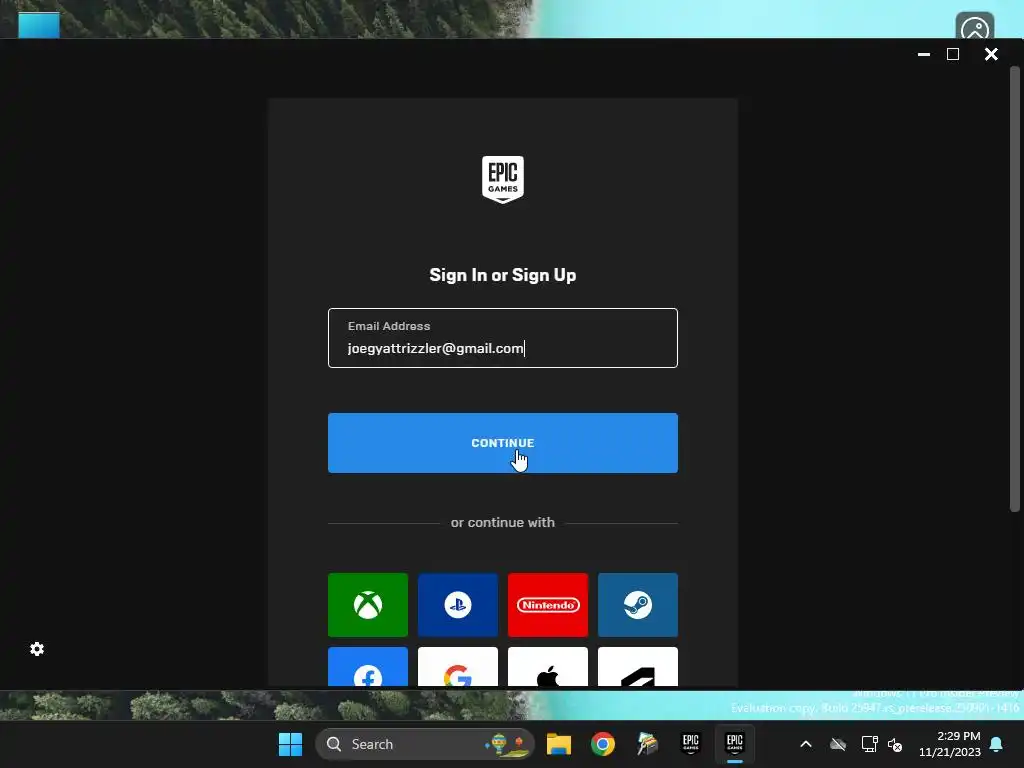Click the Epic Games shield logo
The width and height of the screenshot is (1024, 768).
[503, 180]
